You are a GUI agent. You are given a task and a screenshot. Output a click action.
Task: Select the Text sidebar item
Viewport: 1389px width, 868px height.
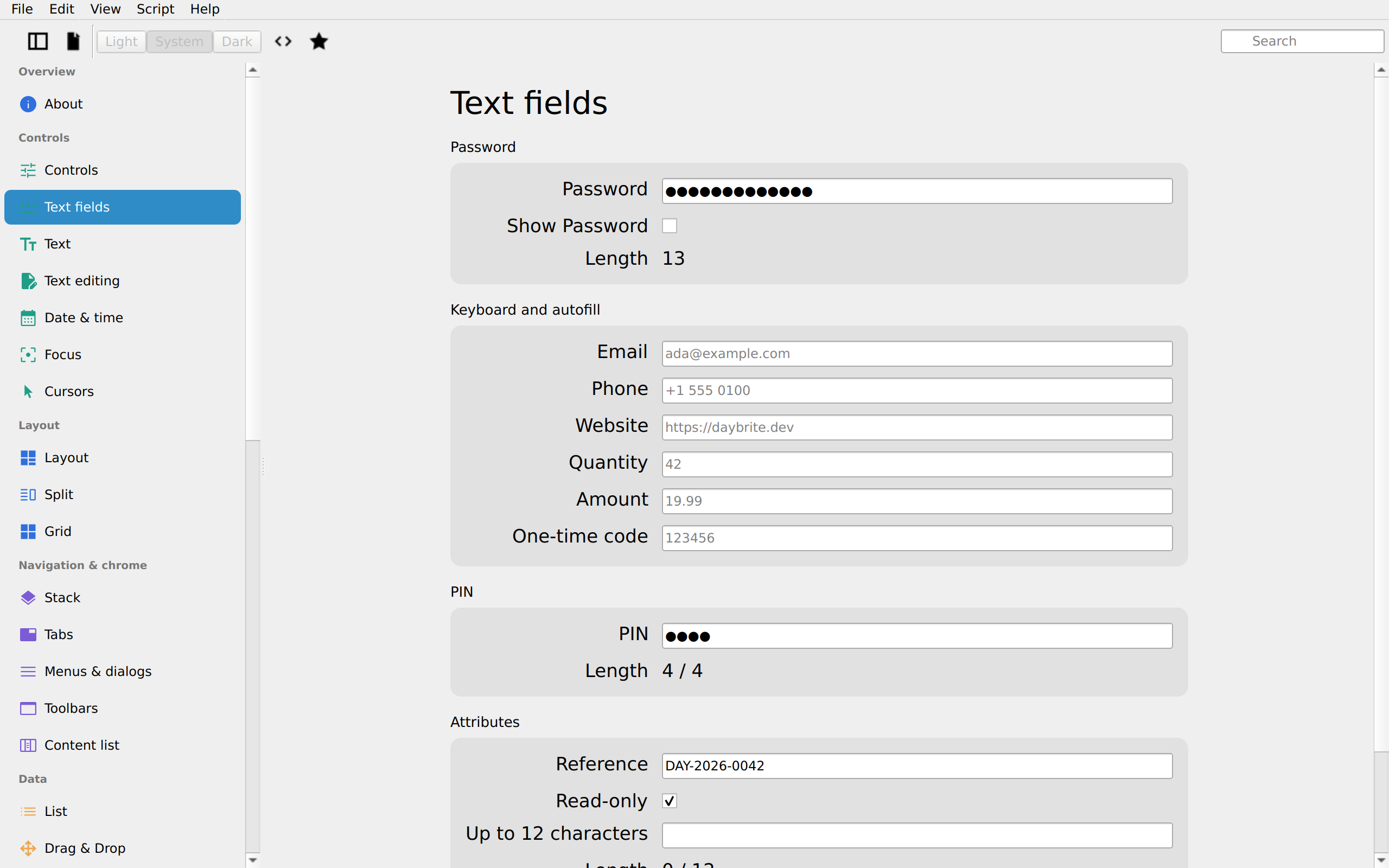(122, 244)
